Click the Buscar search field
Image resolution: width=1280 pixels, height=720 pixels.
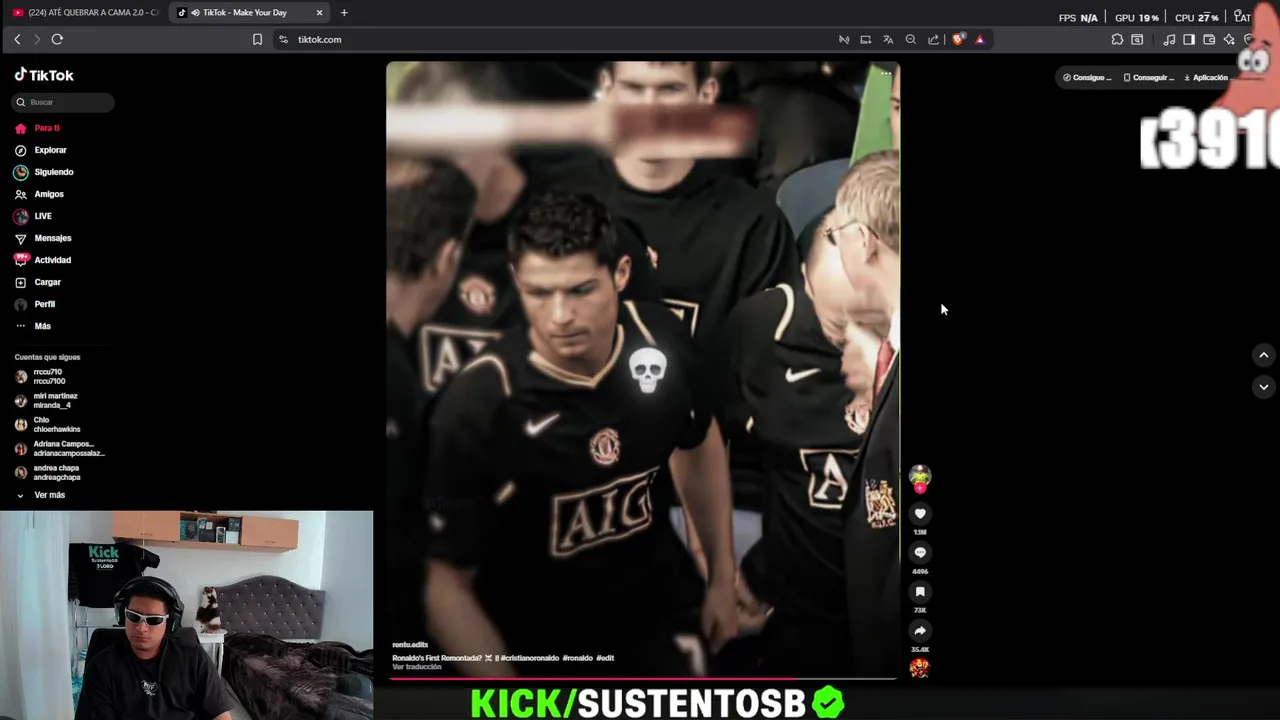pyautogui.click(x=64, y=102)
